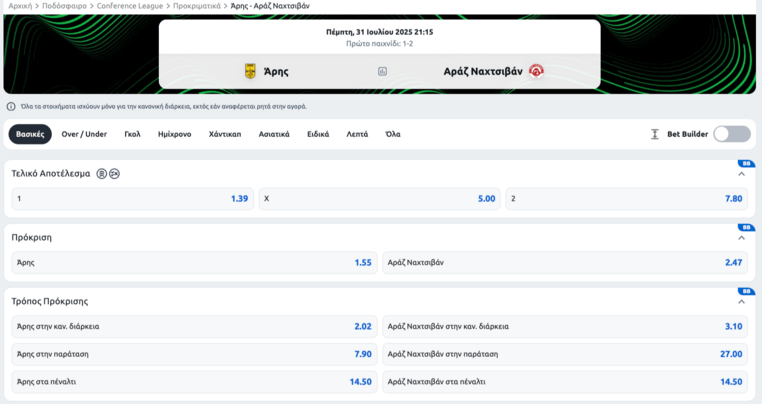Click BB badge on Τελικό Αποτέλεσμα section

pos(746,163)
